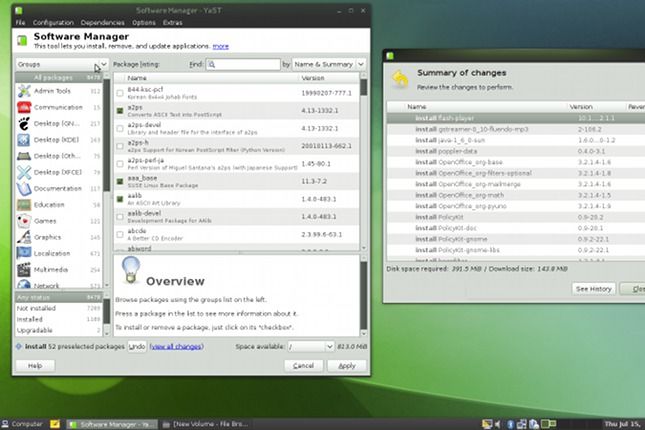Select the Localization group flag icon

pyautogui.click(x=24, y=253)
